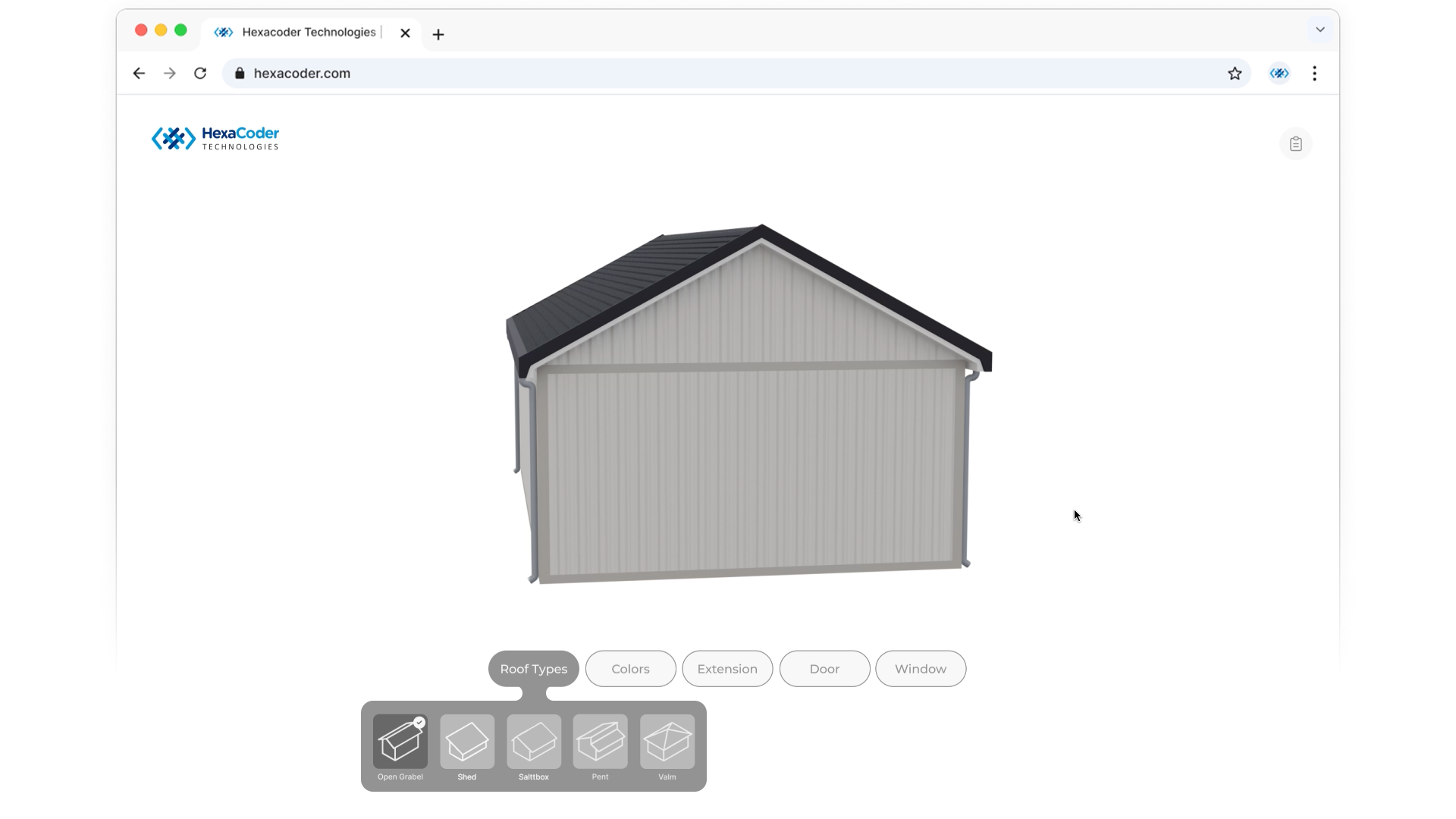Open the browser three-dot menu
Screen dimensions: 1456x819
coord(1314,74)
